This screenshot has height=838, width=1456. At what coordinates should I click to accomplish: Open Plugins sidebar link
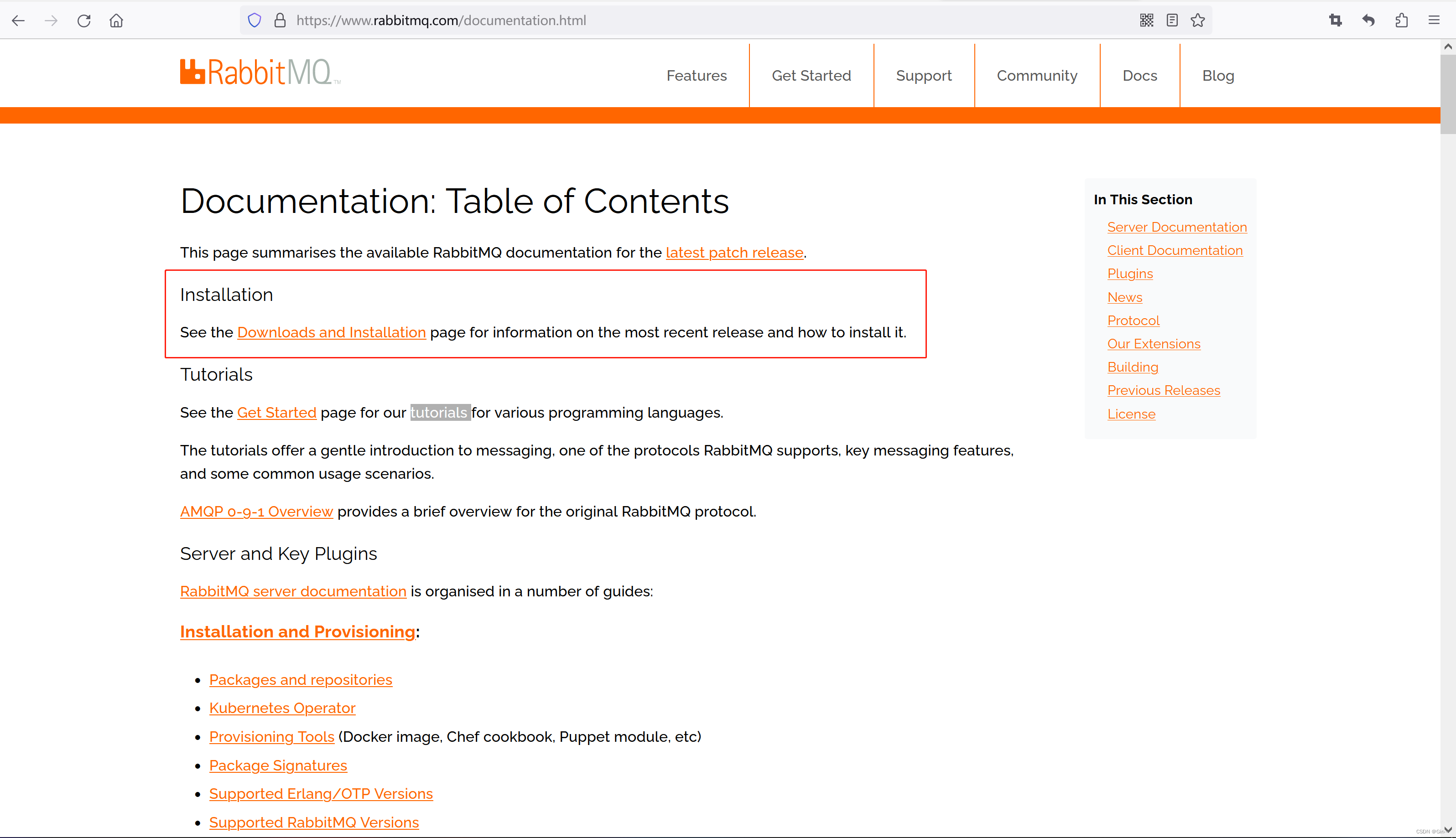click(1130, 274)
